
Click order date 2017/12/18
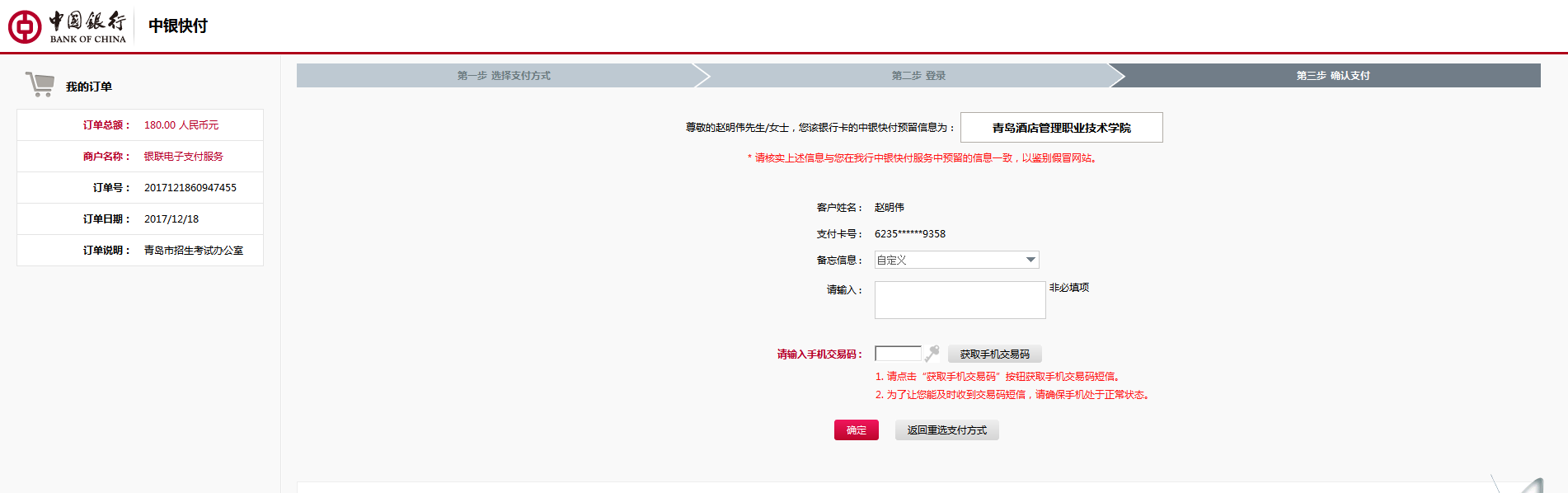pyautogui.click(x=171, y=219)
